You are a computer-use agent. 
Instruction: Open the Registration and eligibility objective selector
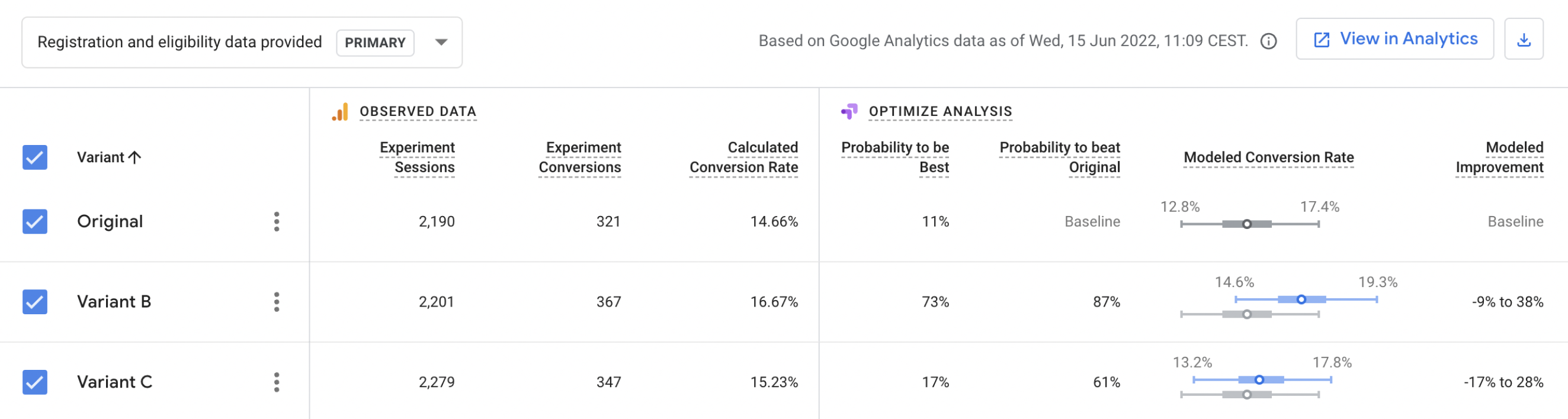tap(179, 42)
